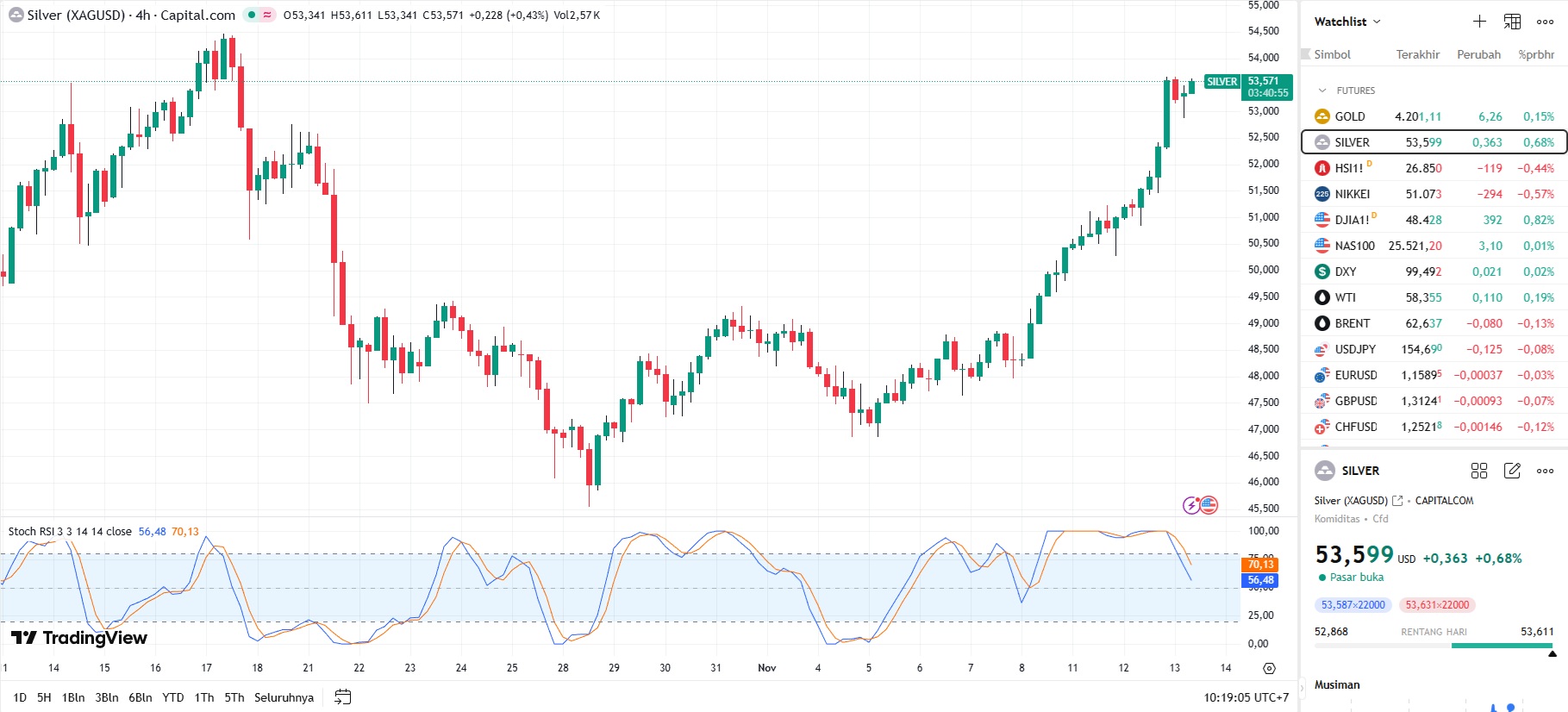The height and width of the screenshot is (712, 1568).
Task: Open chart settings gear on the time axis
Action: pos(1269,668)
